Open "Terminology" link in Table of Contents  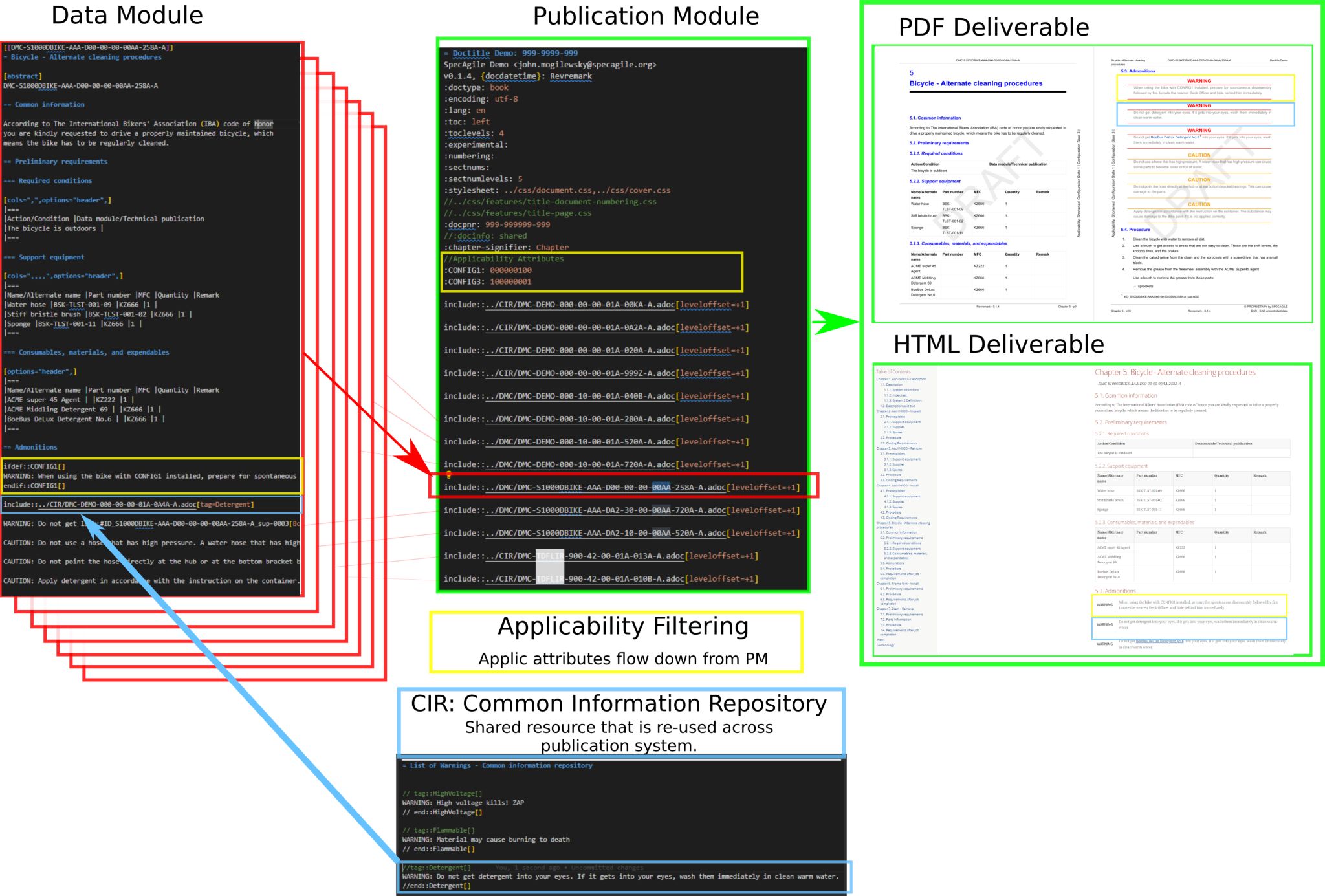pyautogui.click(x=885, y=645)
